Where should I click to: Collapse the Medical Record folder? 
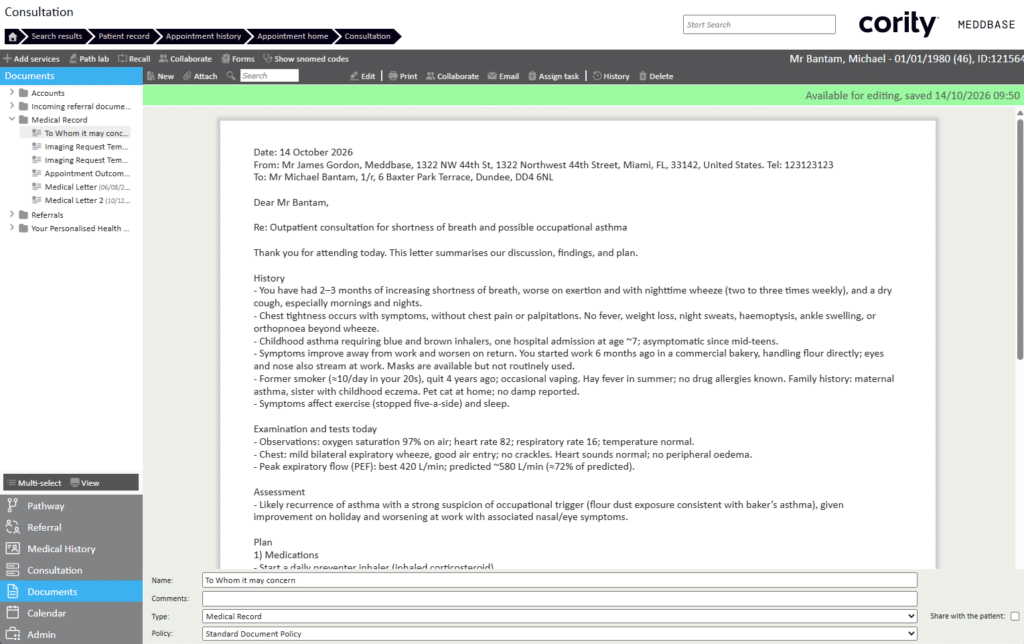coord(12,119)
